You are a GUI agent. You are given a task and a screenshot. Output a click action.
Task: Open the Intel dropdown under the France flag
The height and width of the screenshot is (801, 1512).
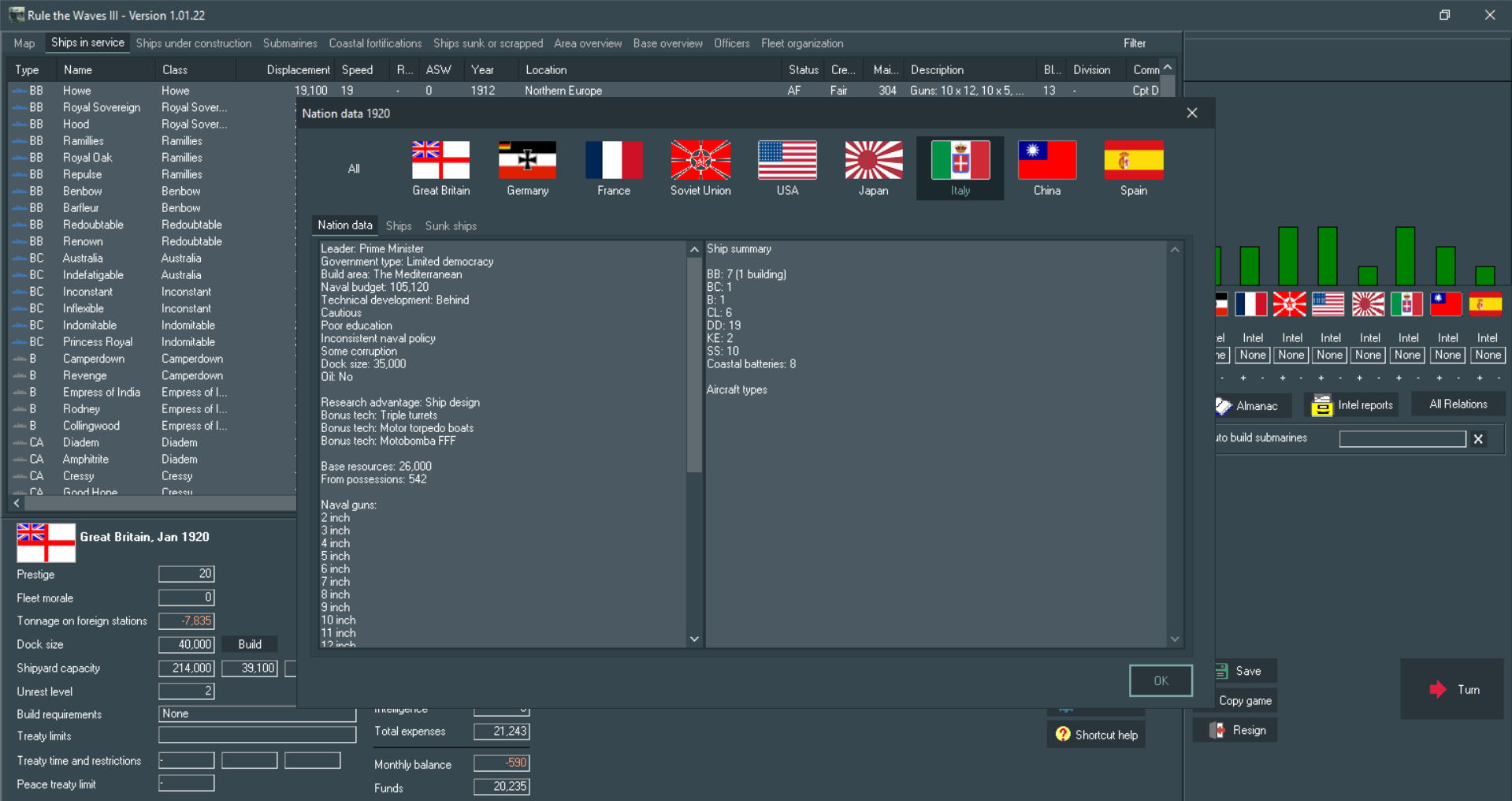(x=1252, y=355)
